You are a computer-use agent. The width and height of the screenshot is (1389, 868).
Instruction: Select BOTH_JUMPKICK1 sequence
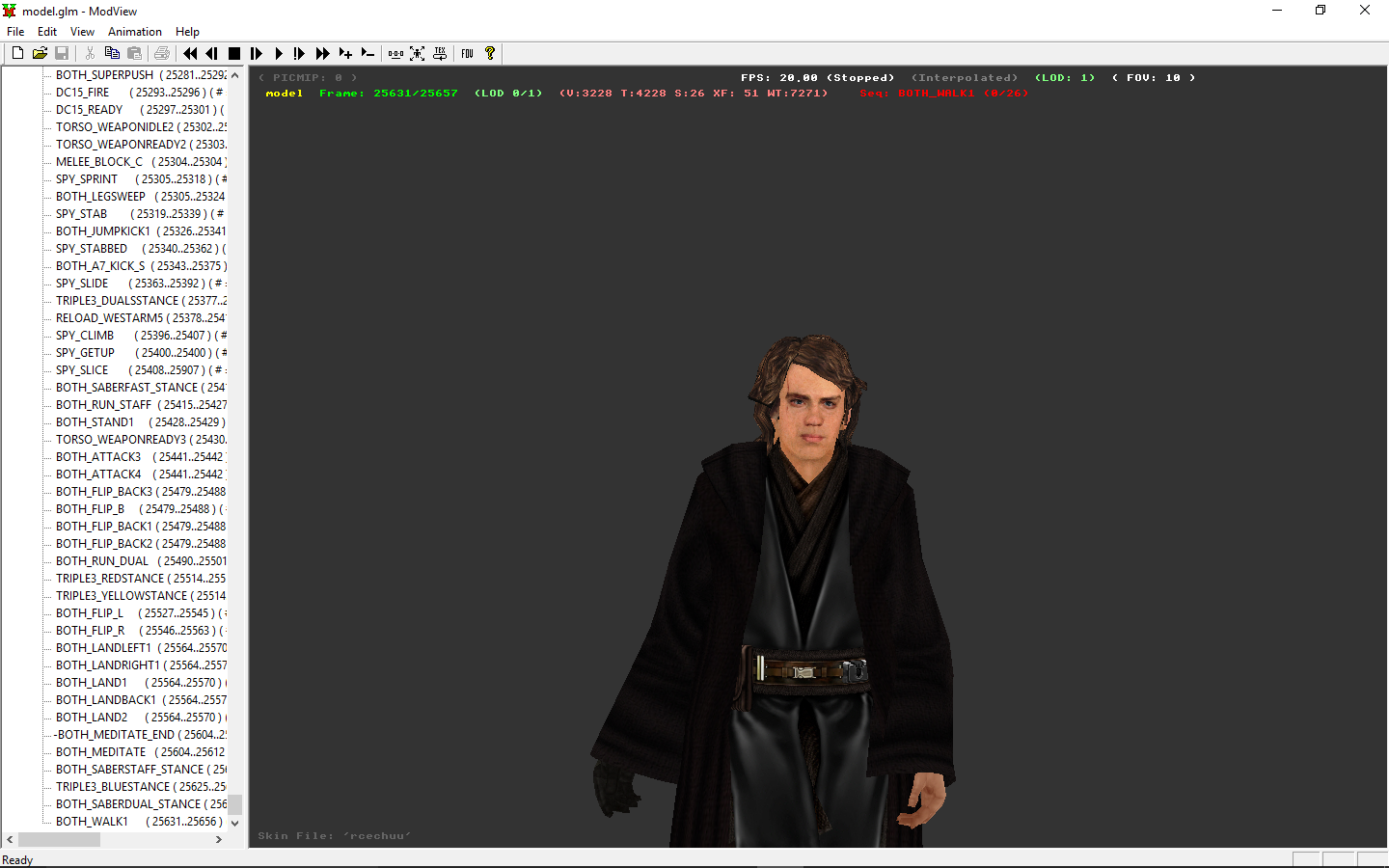point(141,231)
